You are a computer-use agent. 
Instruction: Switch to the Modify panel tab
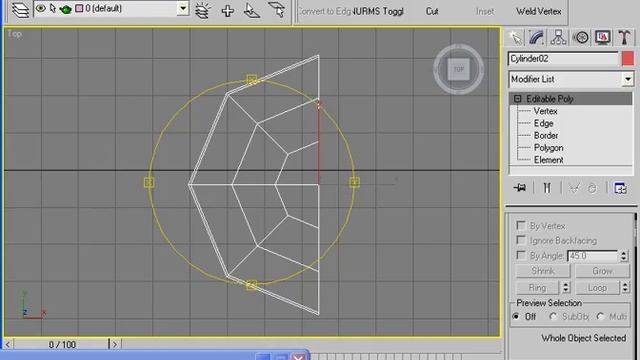[x=536, y=38]
